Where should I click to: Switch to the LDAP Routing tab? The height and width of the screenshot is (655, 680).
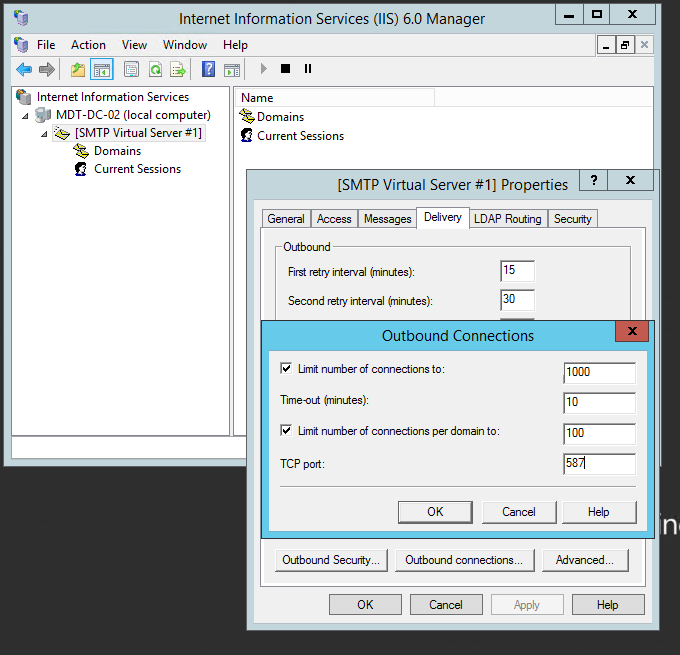tap(508, 219)
